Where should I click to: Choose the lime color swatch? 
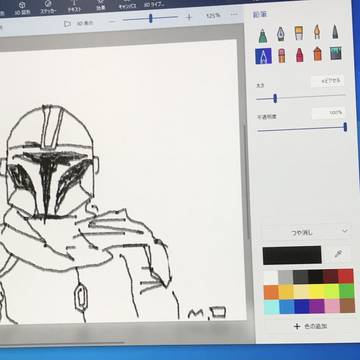coord(331,291)
